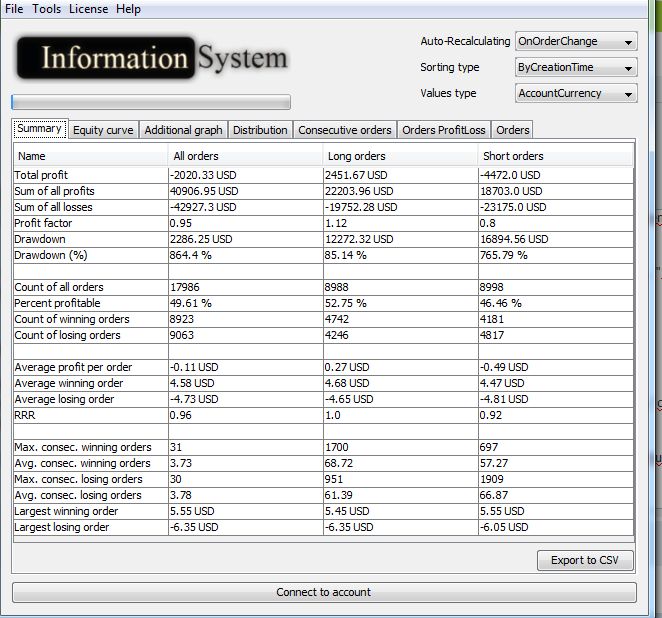Open the Consecutive orders tab
The image size is (662, 618).
(345, 130)
